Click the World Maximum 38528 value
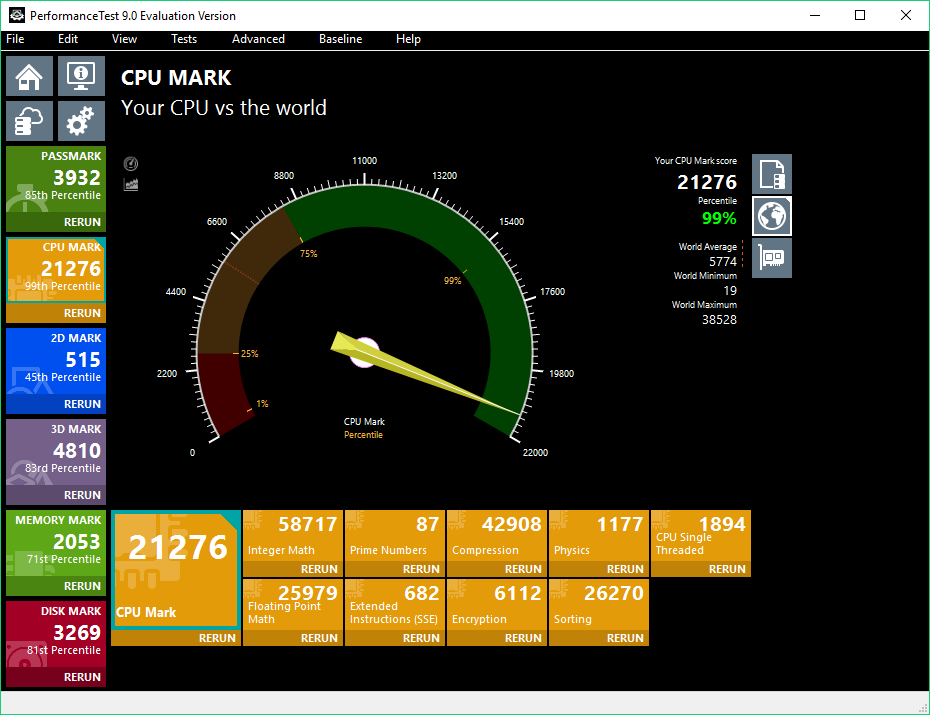The height and width of the screenshot is (715, 930). coord(719,320)
